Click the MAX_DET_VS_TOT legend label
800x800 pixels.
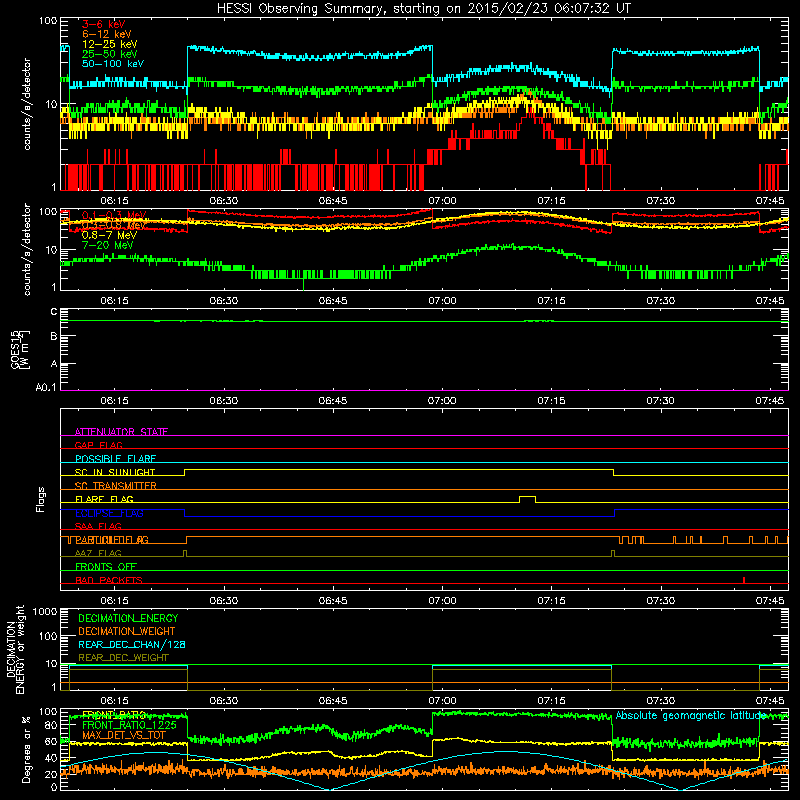click(123, 735)
